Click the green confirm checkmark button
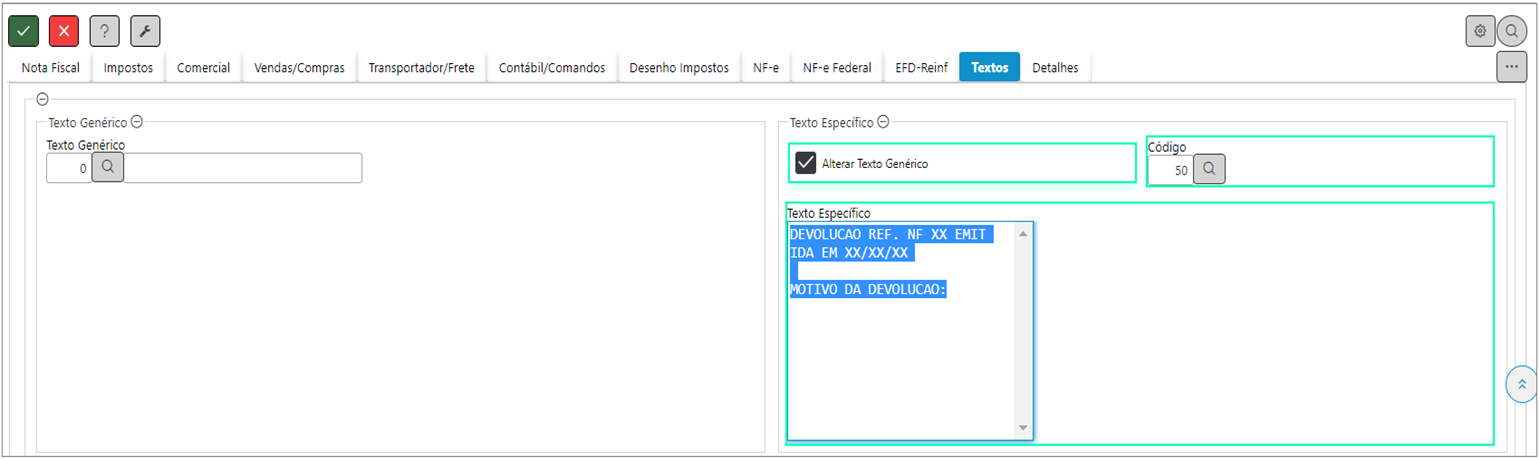Screen dimensions: 1540x459 [23, 31]
